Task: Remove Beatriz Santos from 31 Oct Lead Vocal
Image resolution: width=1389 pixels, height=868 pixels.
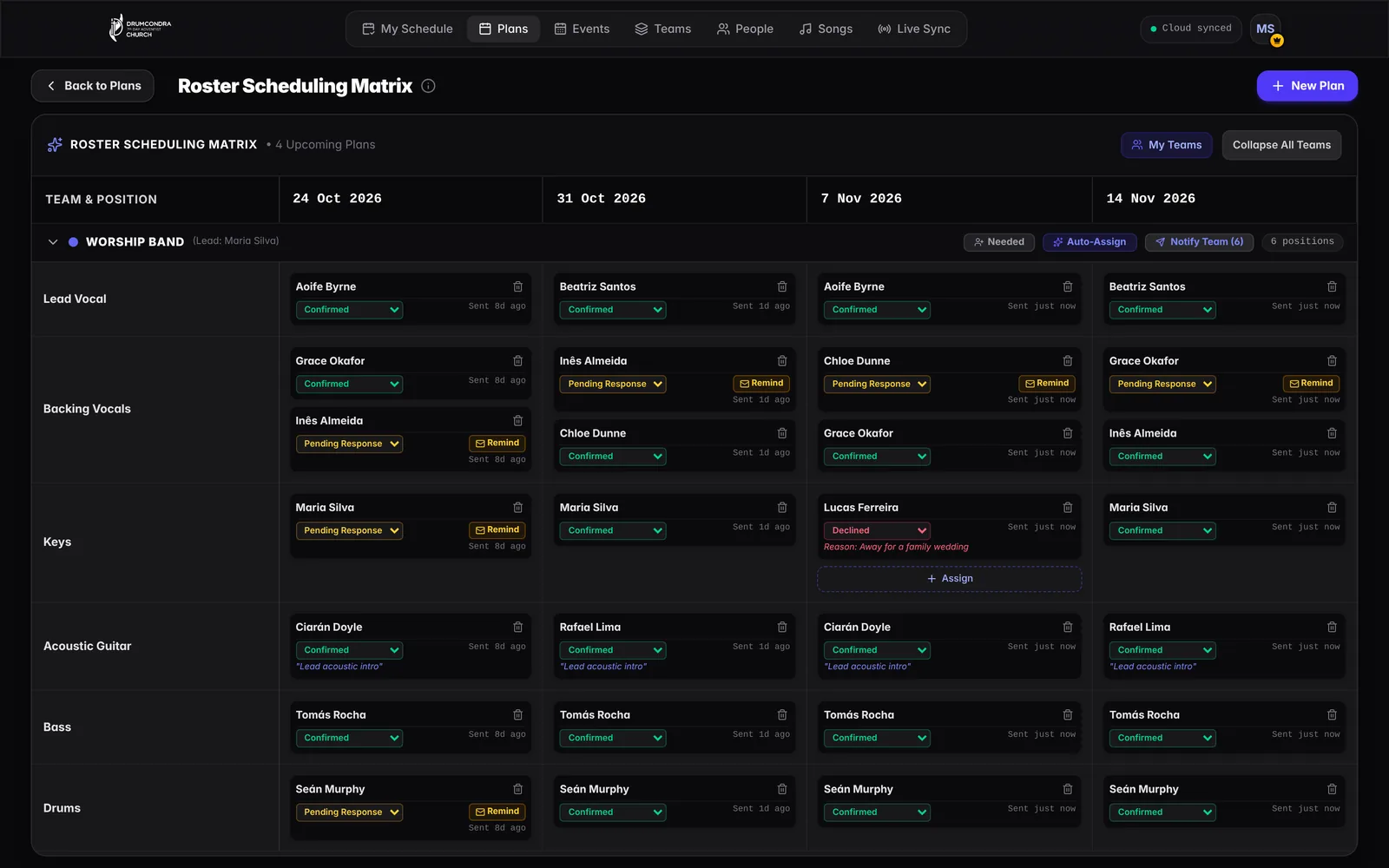Action: pos(782,286)
